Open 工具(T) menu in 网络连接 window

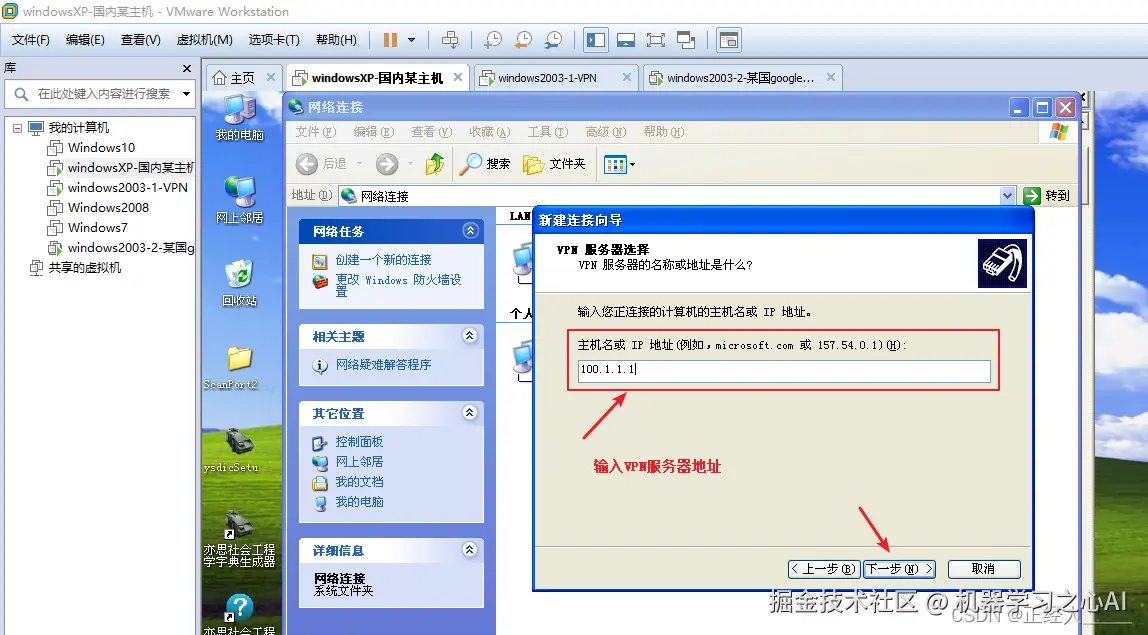[548, 132]
